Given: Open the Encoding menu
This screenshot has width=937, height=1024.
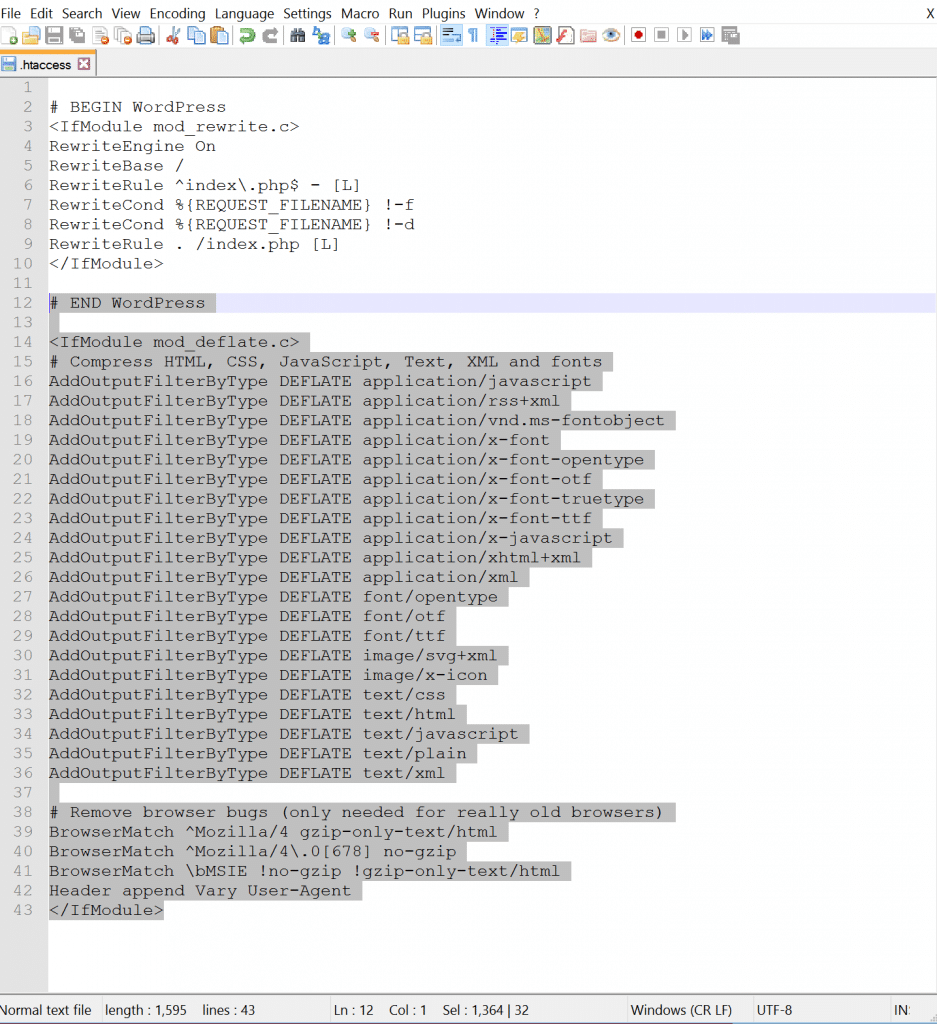Looking at the screenshot, I should (x=177, y=13).
